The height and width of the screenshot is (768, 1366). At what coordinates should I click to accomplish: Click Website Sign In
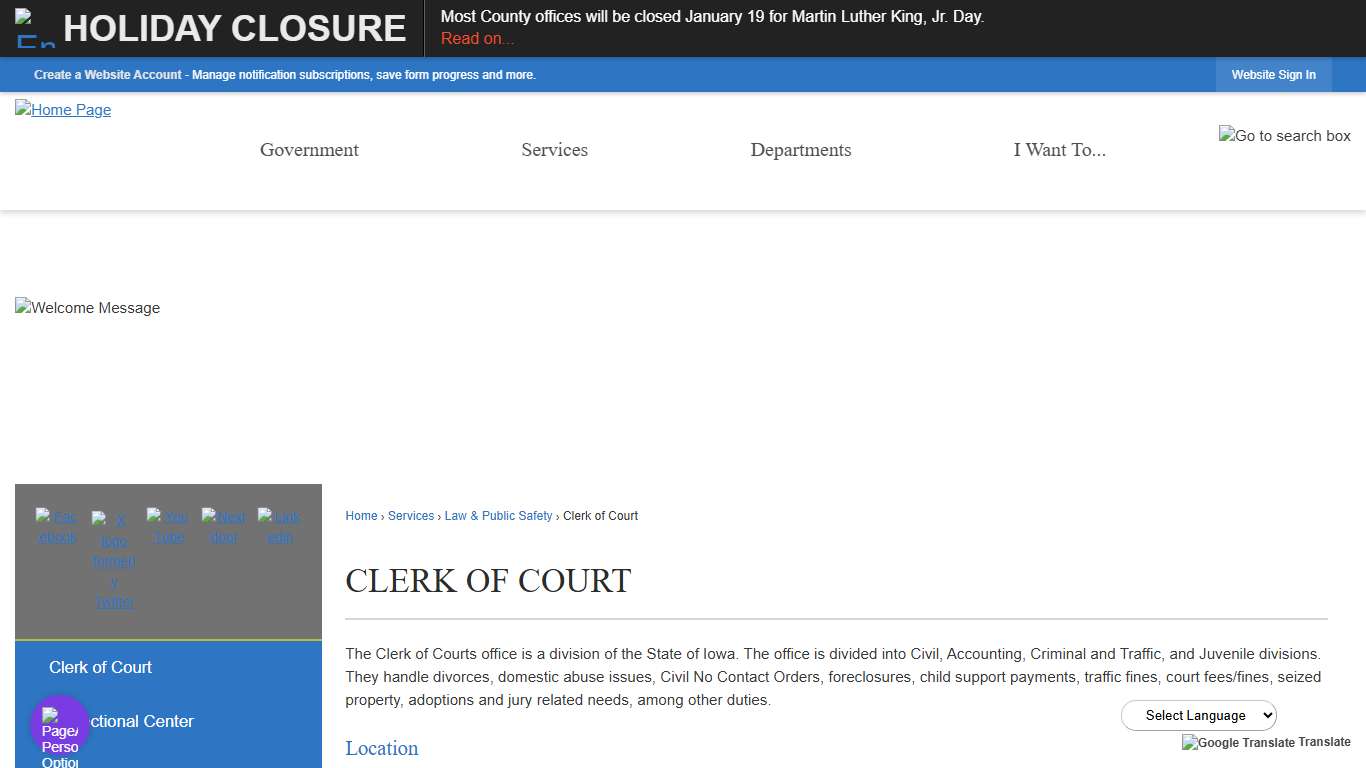pos(1273,74)
